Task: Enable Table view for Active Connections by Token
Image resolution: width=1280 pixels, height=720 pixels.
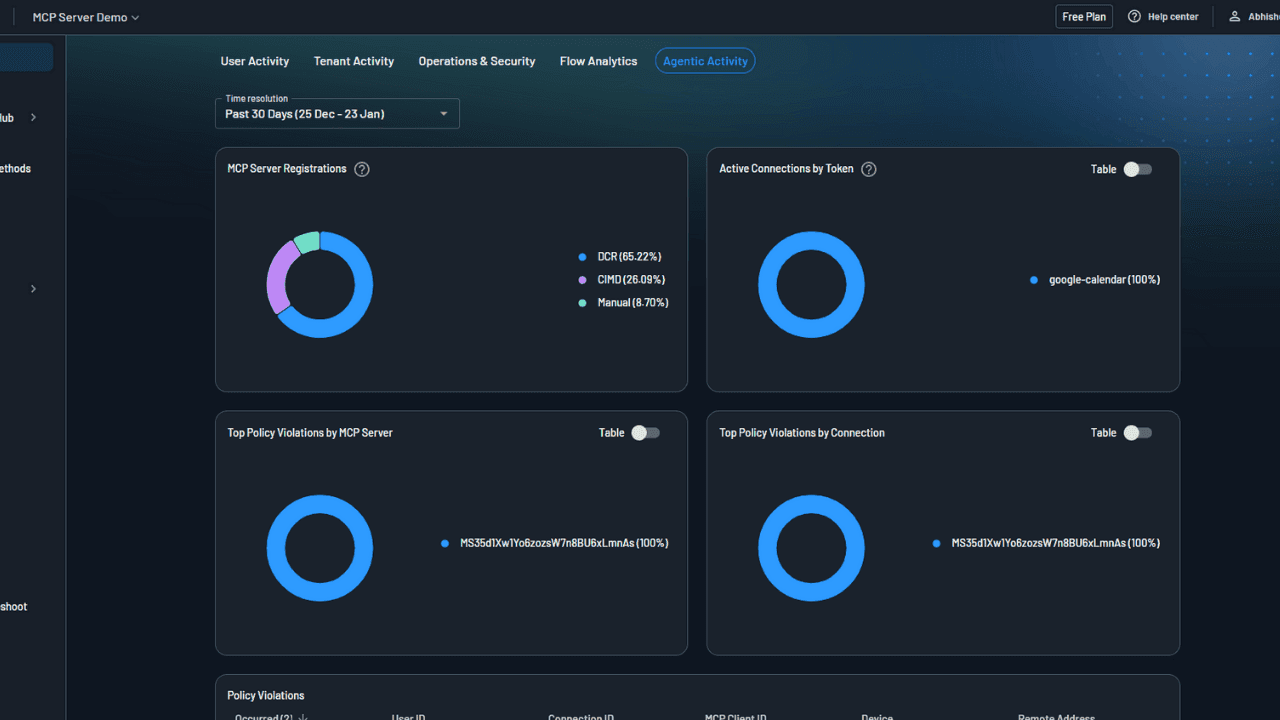Action: [x=1137, y=169]
